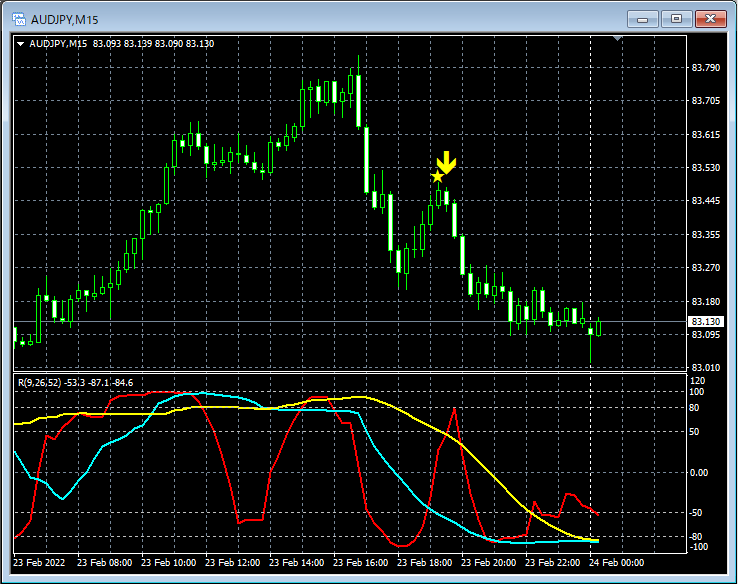The height and width of the screenshot is (584, 739).
Task: Click the 23 Feb 10:00 time label
Action: (x=168, y=562)
